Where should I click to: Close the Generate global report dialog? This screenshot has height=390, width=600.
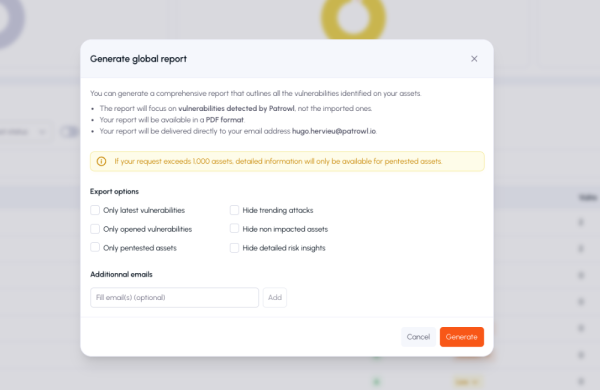(x=474, y=59)
